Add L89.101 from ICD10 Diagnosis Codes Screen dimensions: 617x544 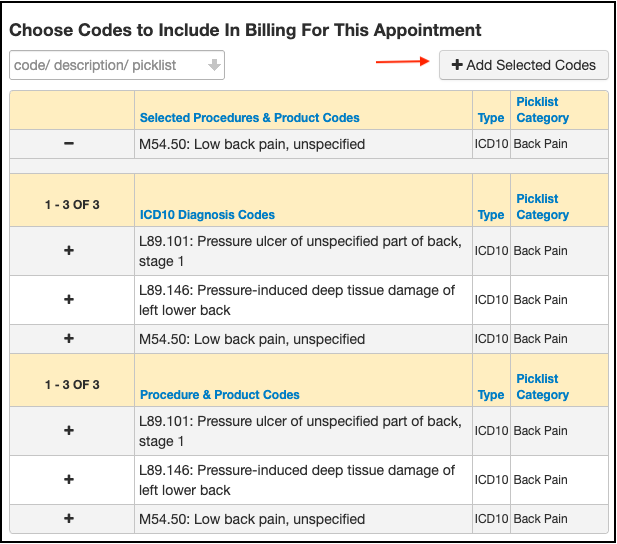point(69,250)
